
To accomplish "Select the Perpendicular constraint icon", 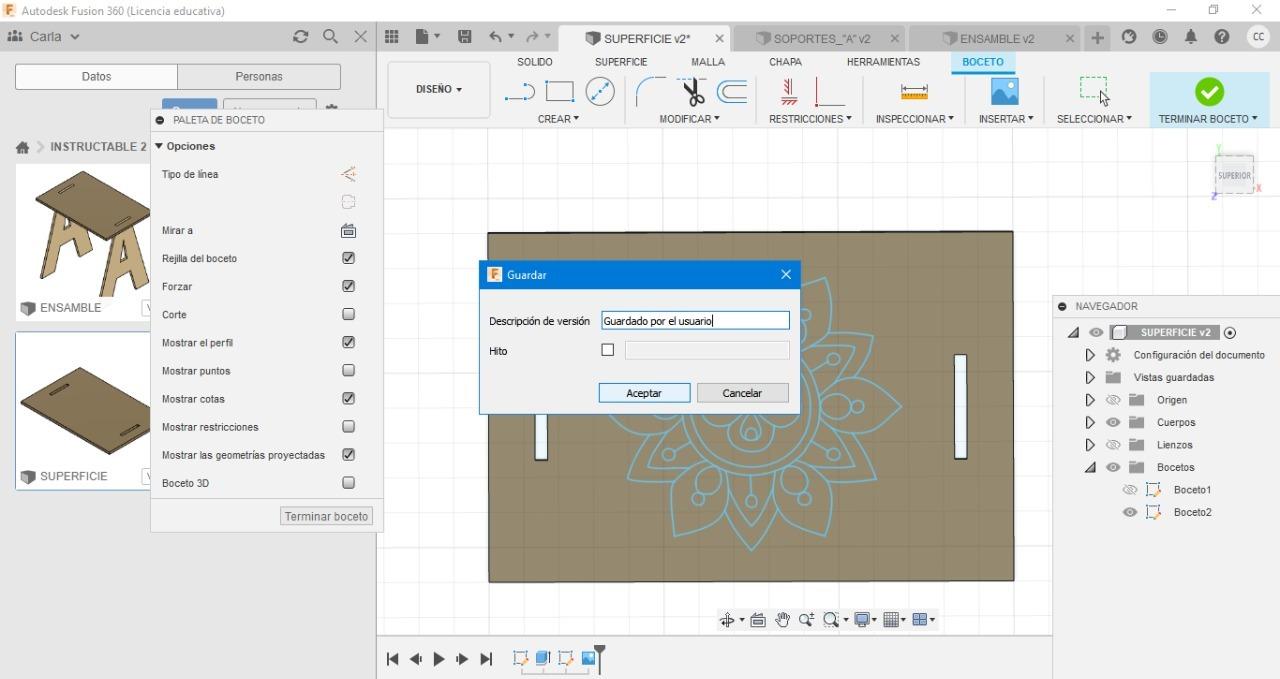I will point(830,92).
